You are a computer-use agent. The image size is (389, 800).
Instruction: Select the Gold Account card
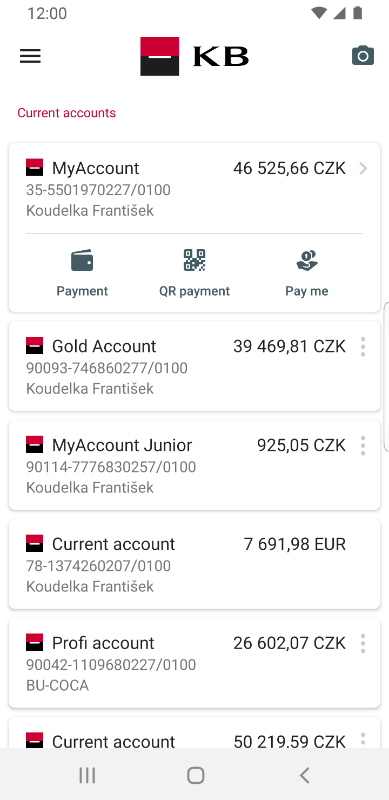point(194,366)
